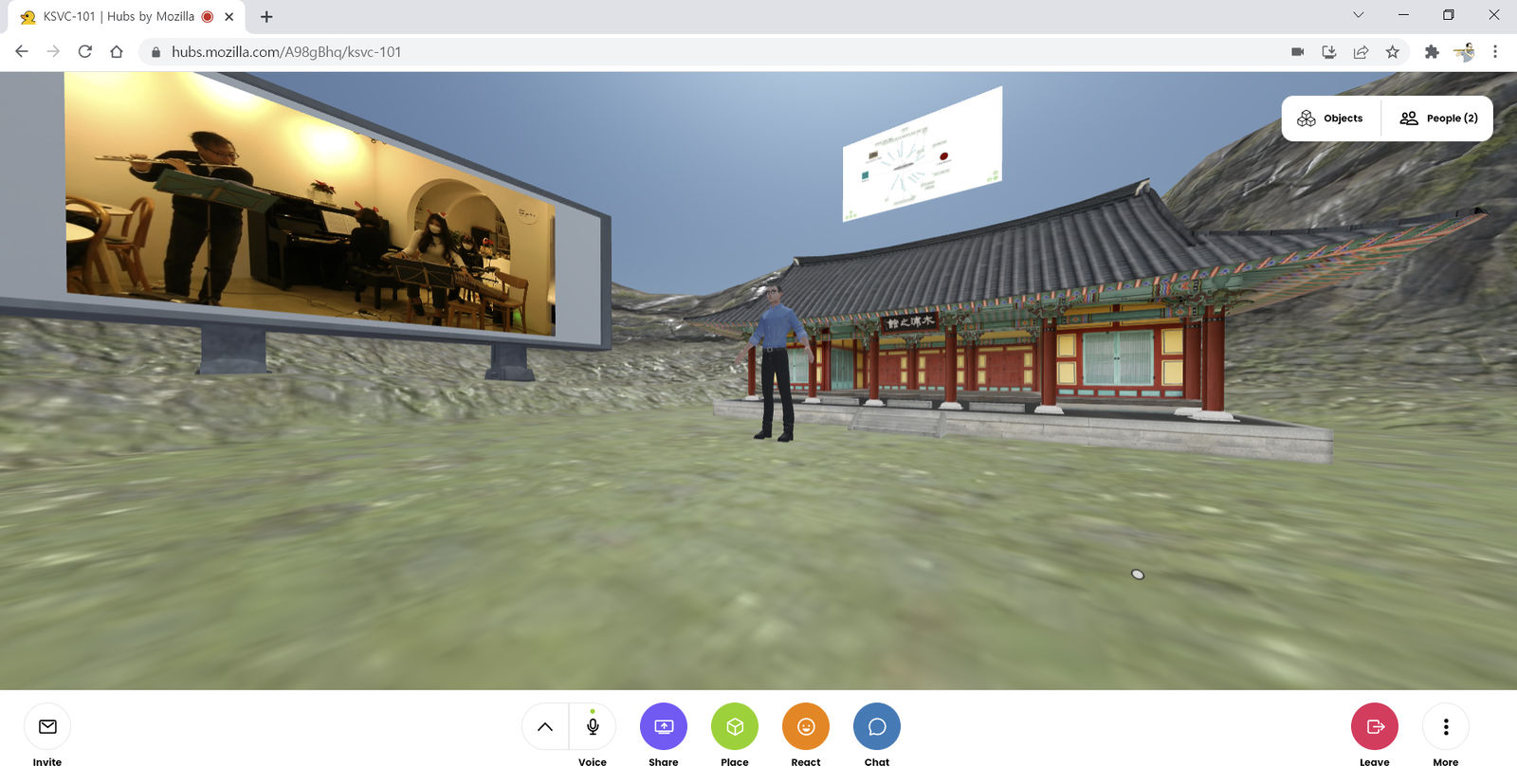The height and width of the screenshot is (784, 1517).
Task: Open a new browser tab
Action: point(266,16)
